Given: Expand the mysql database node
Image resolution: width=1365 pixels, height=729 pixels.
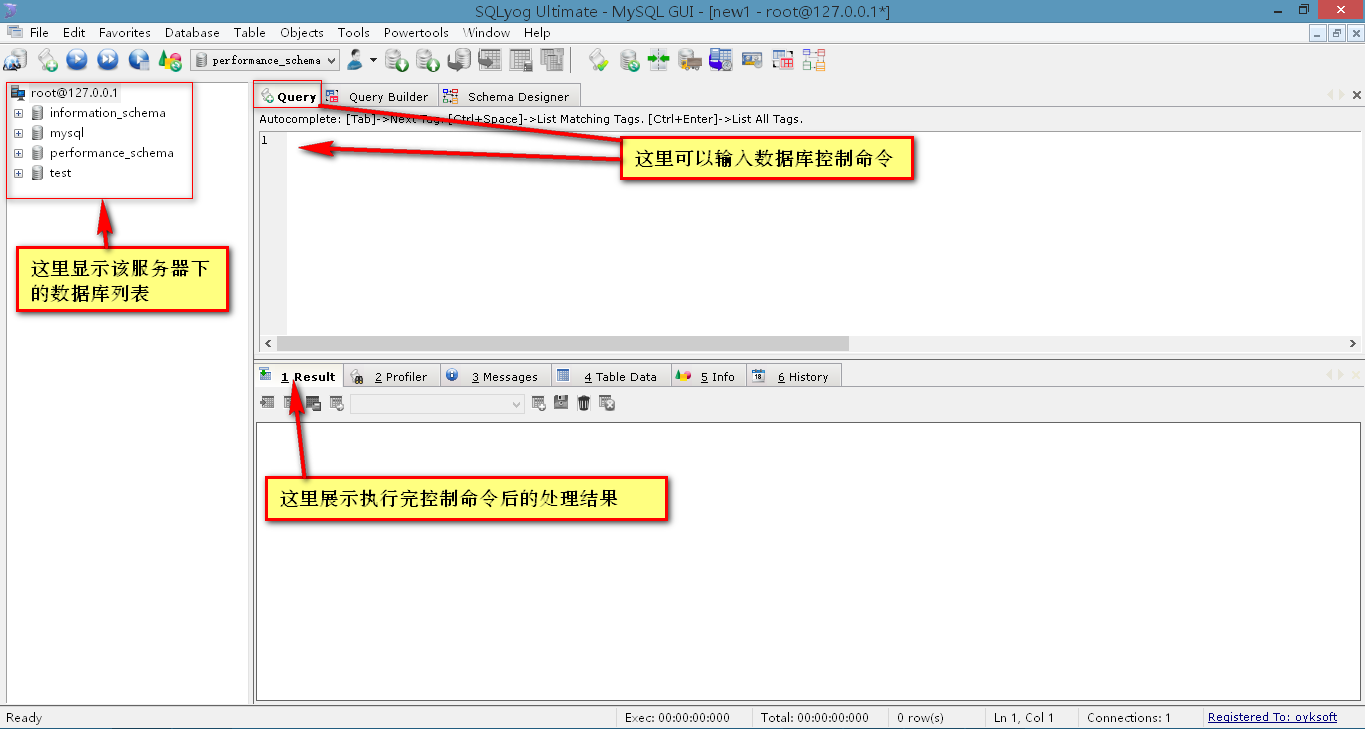Looking at the screenshot, I should tap(18, 133).
